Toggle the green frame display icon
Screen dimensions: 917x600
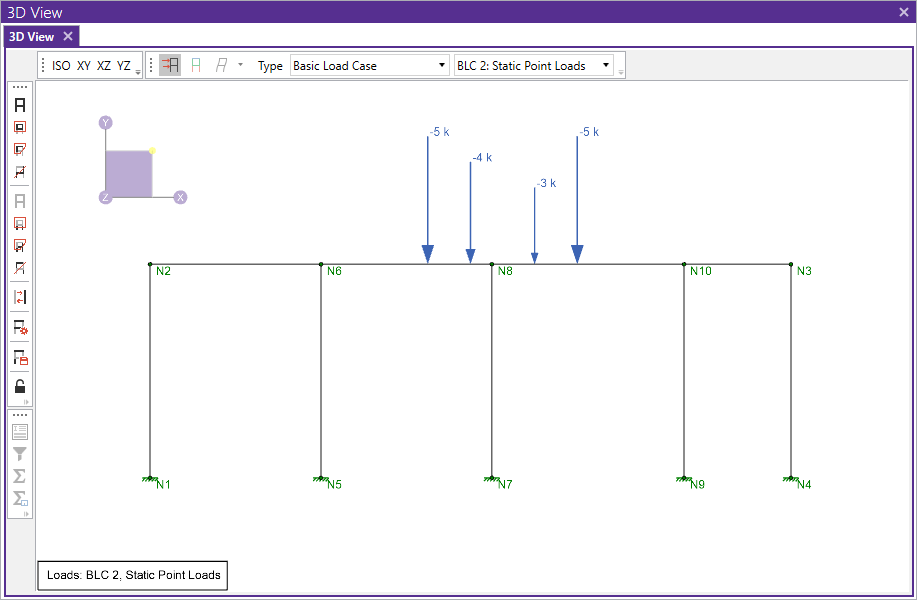[x=196, y=66]
